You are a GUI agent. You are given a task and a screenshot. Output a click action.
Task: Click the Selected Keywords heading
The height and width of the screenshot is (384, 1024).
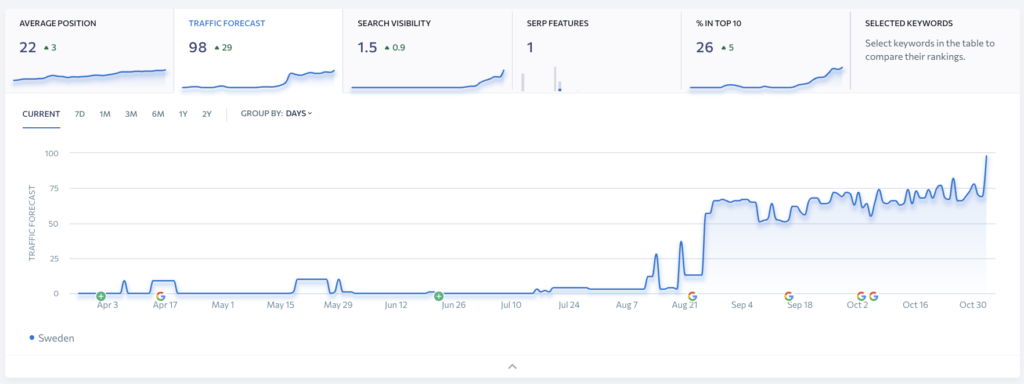pos(909,23)
